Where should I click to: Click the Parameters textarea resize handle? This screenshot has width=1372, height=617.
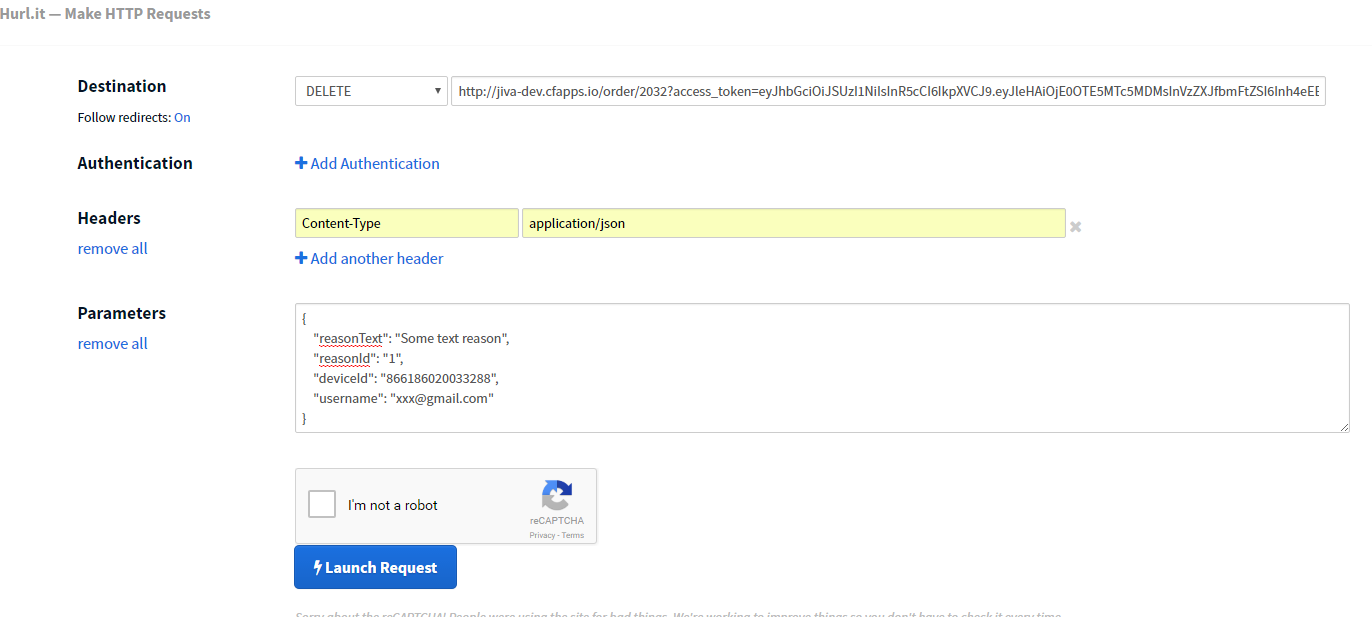[x=1344, y=427]
